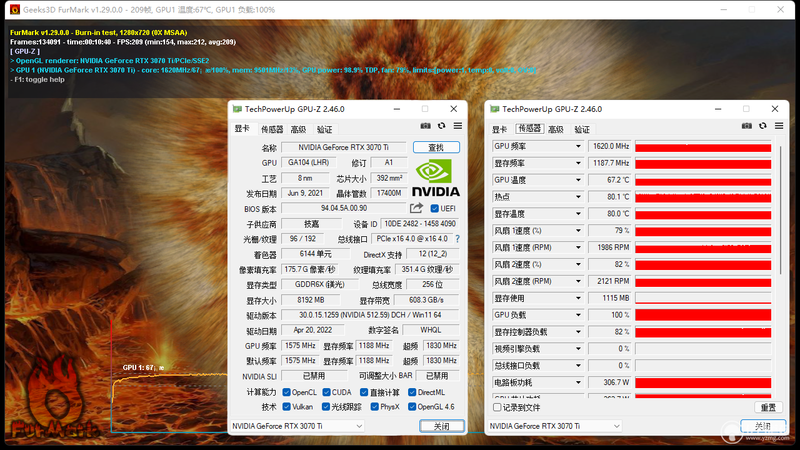Screen dimensions: 800x450
Task: Click the BIOS version field 94.04.5A.00.90
Action: [344, 208]
